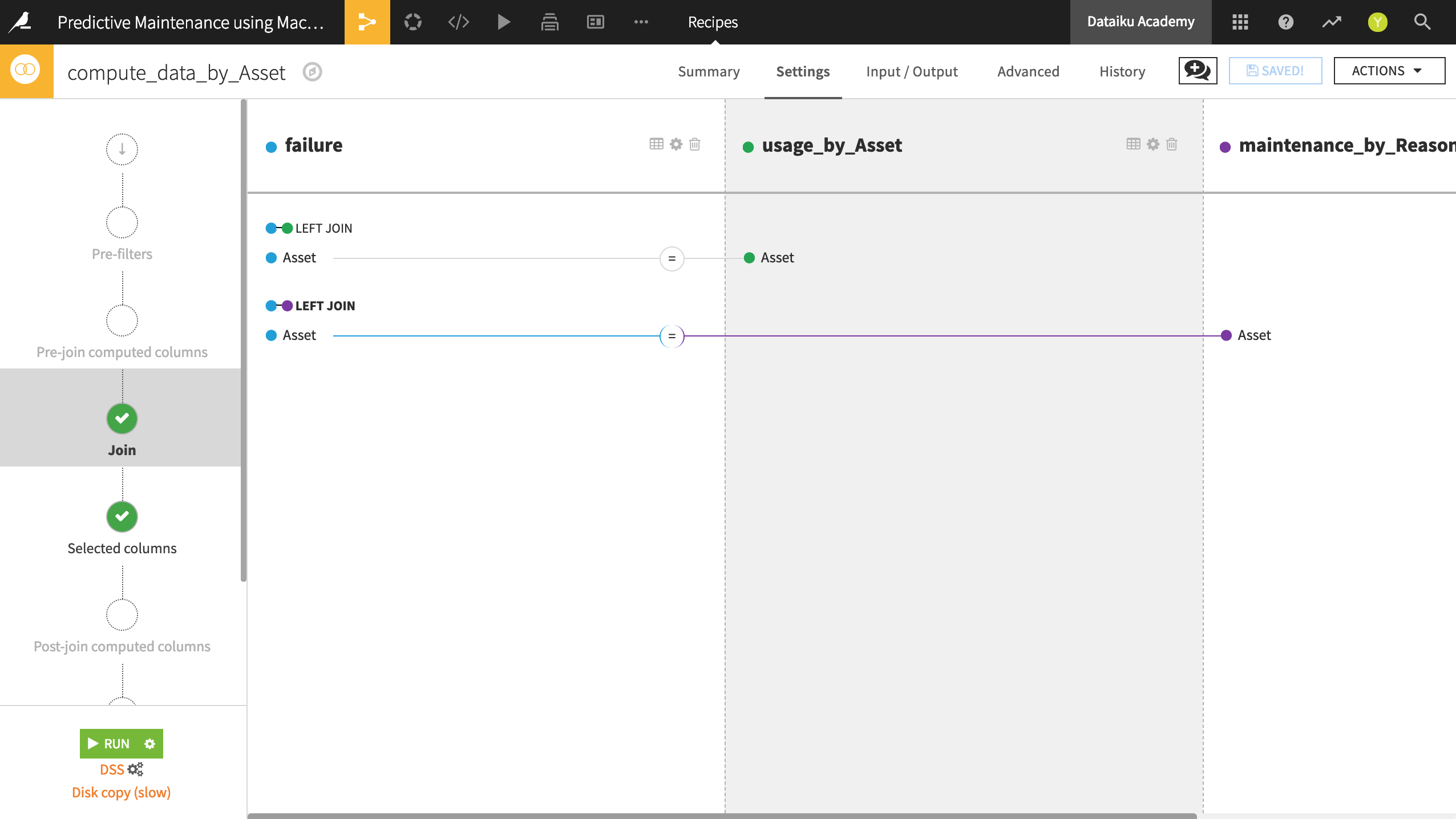Click the SAVED! button

coord(1275,71)
